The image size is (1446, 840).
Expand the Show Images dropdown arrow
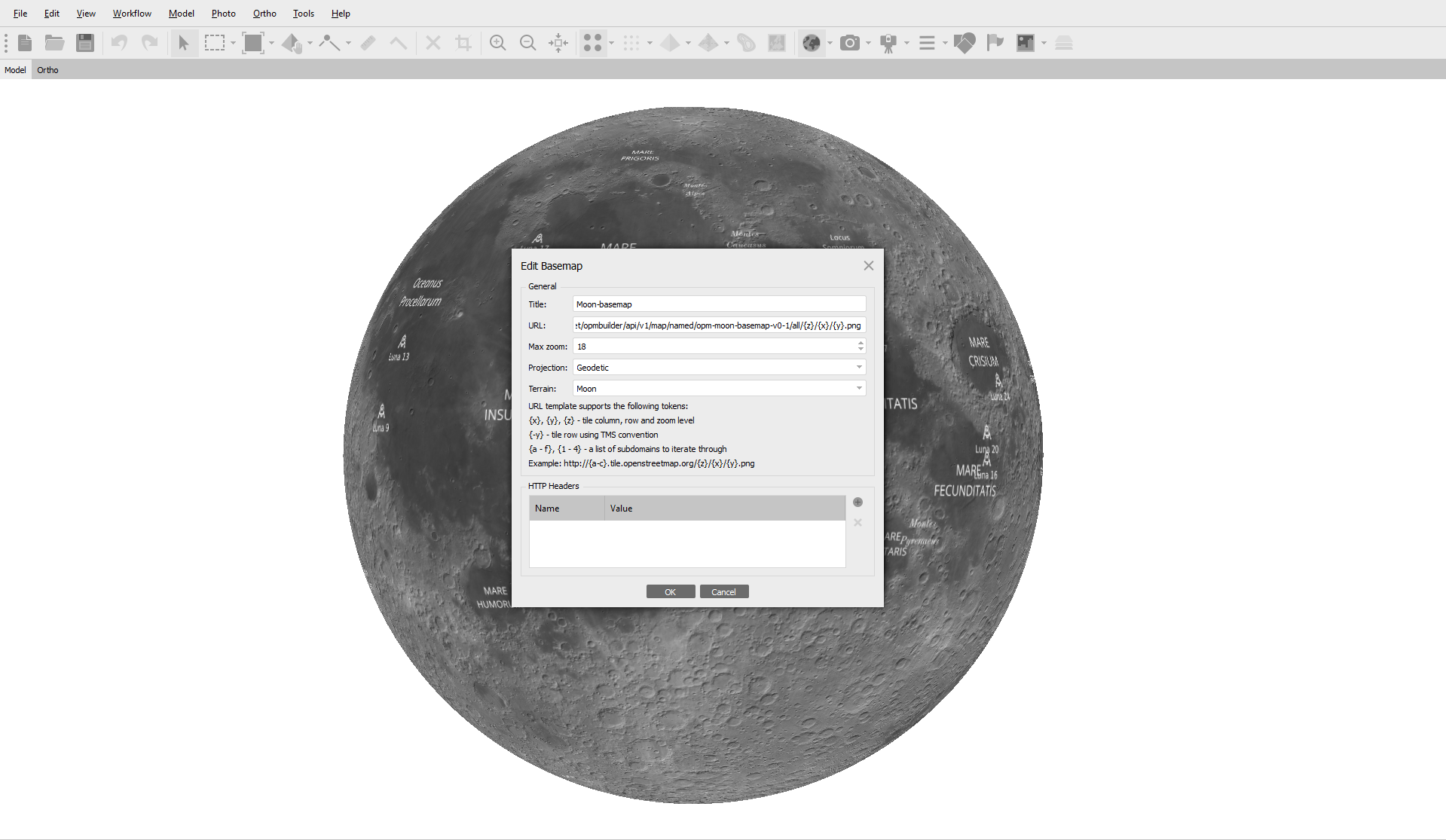click(x=1044, y=43)
